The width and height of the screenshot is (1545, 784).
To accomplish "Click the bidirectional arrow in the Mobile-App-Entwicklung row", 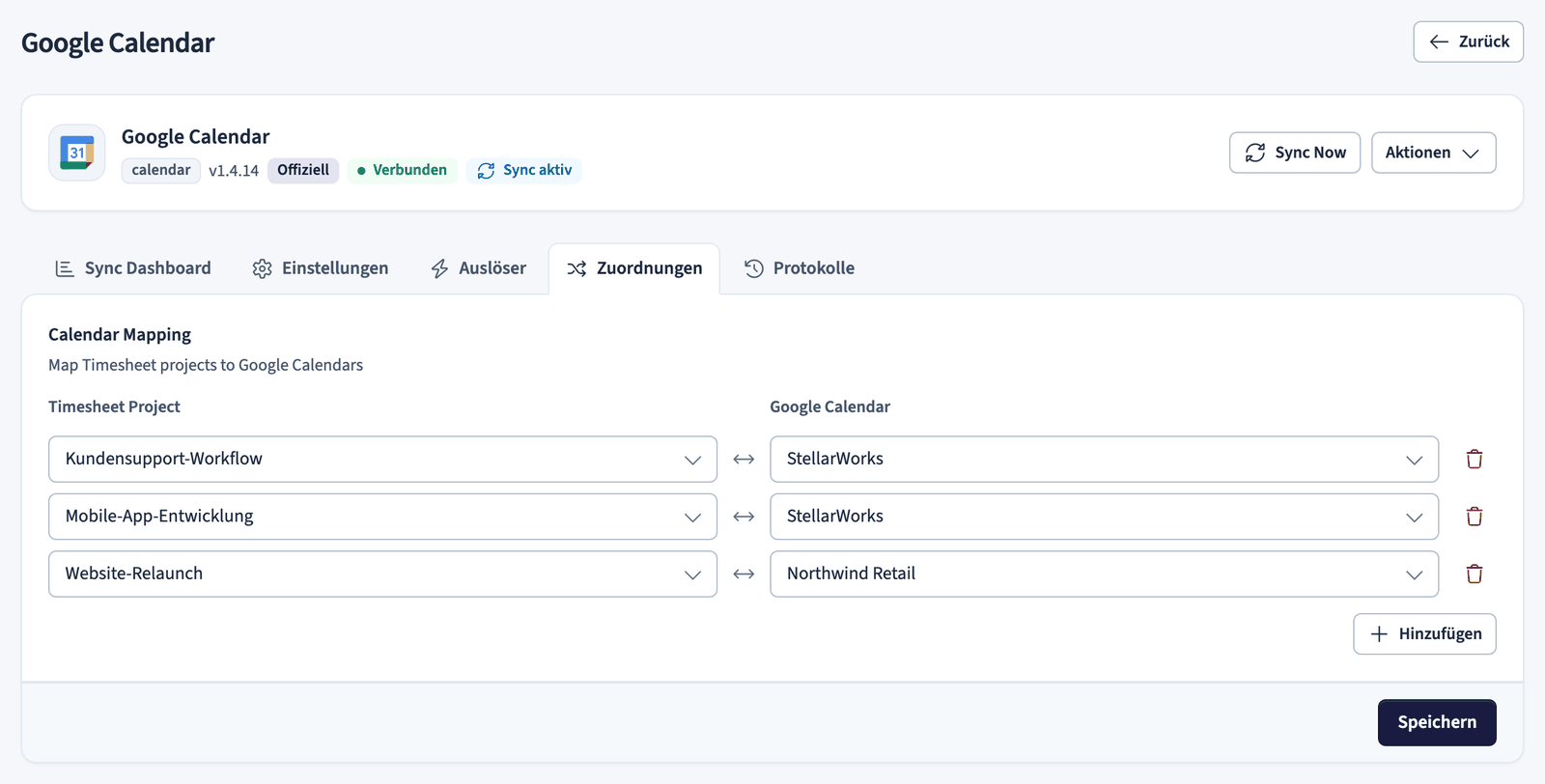I will coord(744,517).
